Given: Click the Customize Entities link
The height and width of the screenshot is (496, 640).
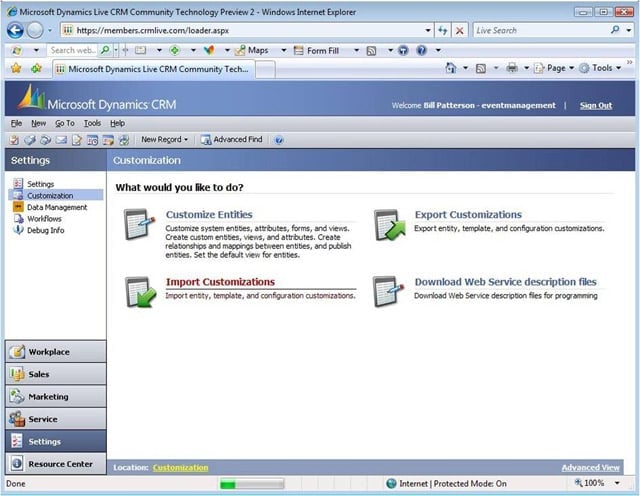Looking at the screenshot, I should 209,214.
